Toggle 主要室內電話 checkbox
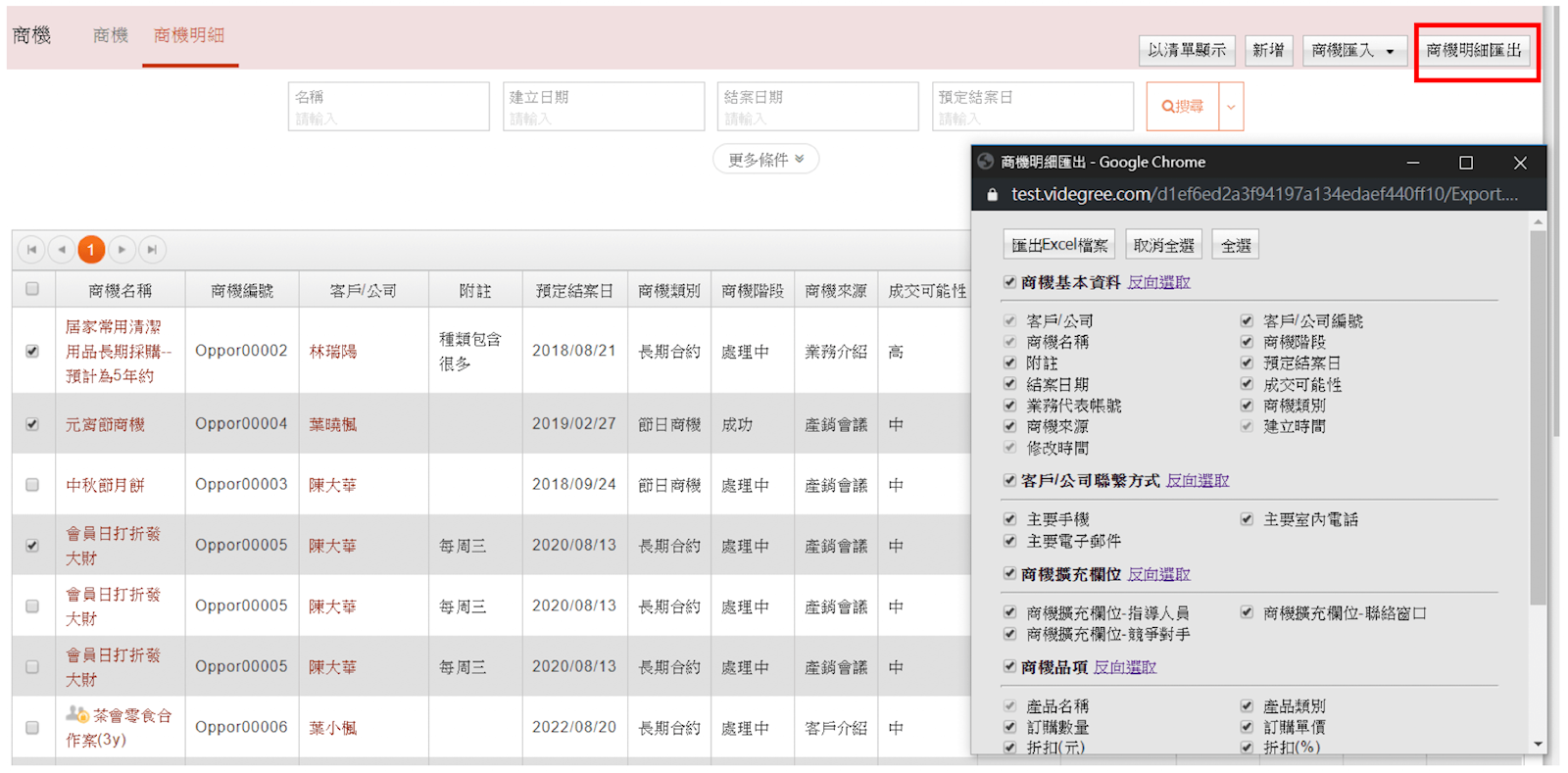 click(x=1247, y=519)
